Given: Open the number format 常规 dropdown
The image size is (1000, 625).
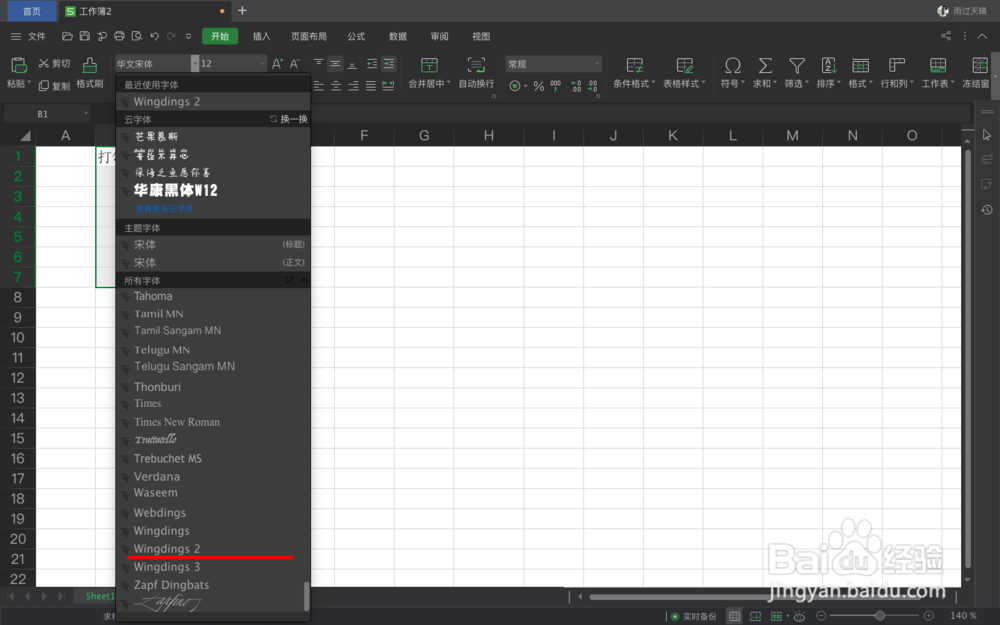Looking at the screenshot, I should point(597,64).
